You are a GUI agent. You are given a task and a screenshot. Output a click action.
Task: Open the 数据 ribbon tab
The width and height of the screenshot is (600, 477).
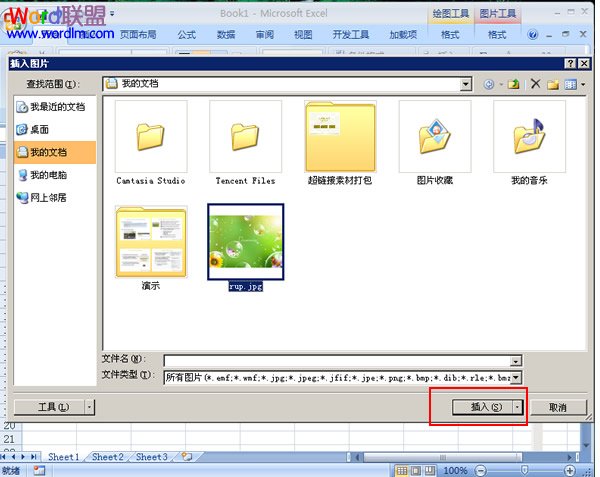(x=226, y=35)
